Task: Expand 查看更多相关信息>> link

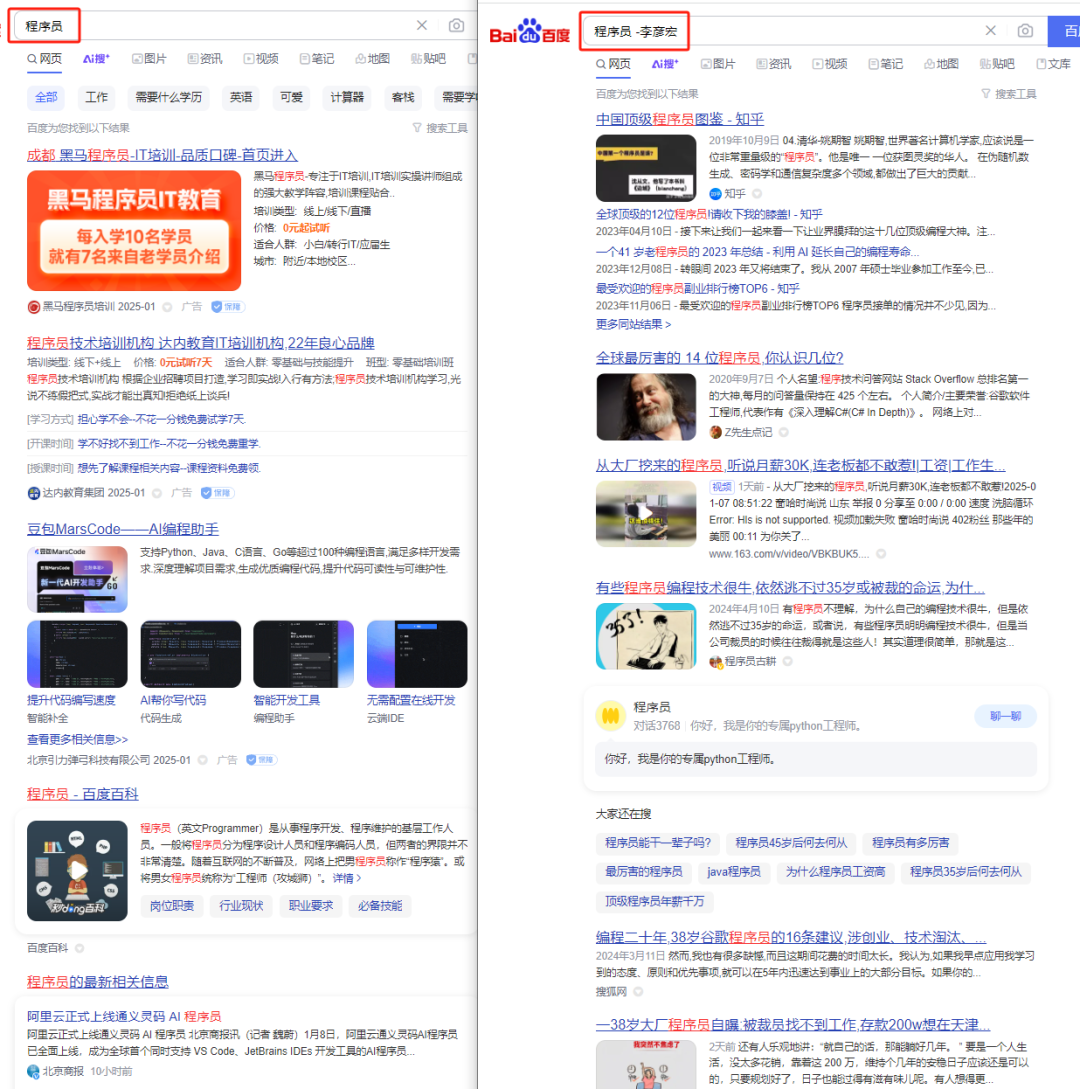Action: 77,740
